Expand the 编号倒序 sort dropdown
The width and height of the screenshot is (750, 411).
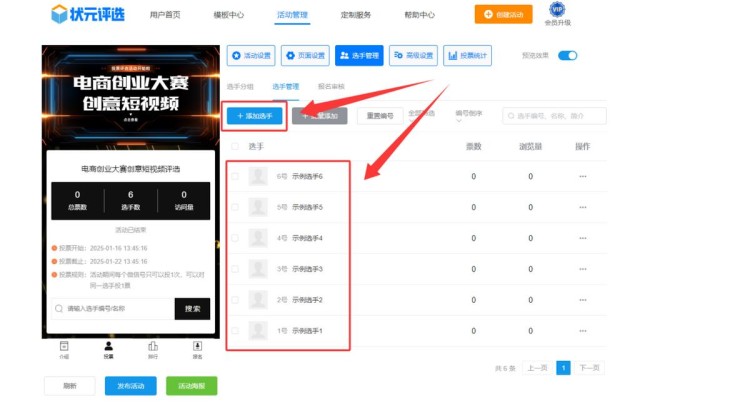pyautogui.click(x=471, y=114)
